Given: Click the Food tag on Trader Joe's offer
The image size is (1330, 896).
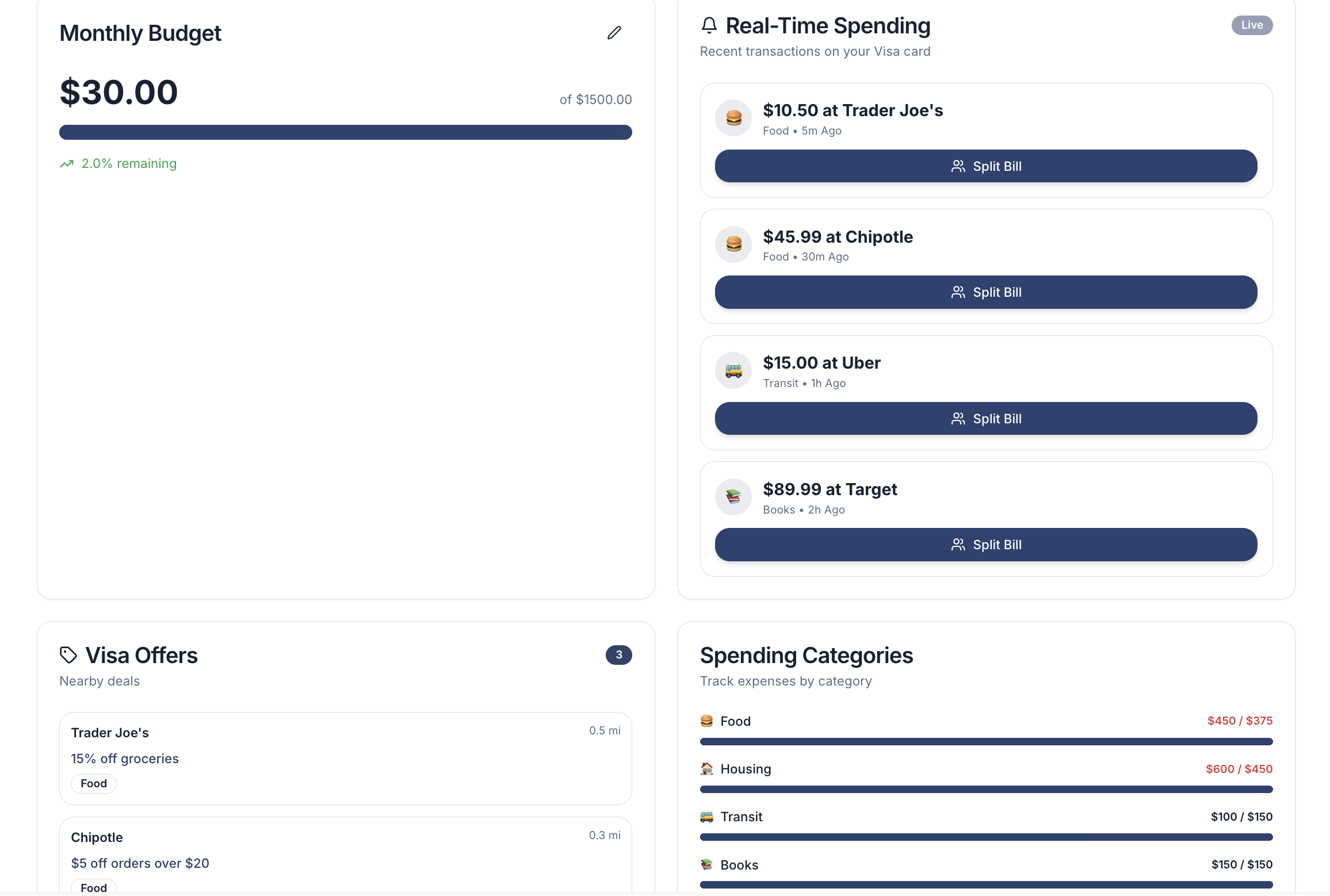Looking at the screenshot, I should (x=94, y=784).
